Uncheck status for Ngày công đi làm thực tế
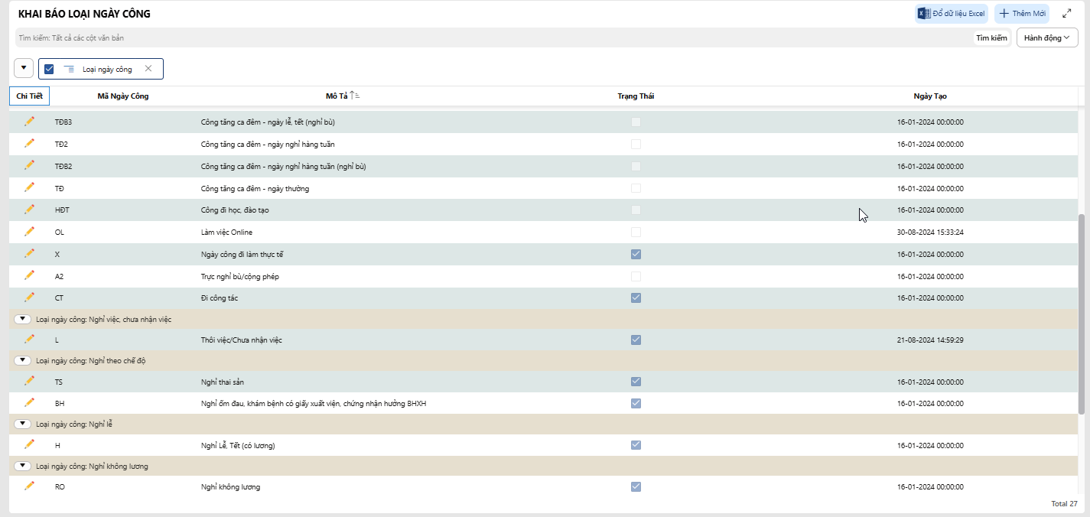Image resolution: width=1090 pixels, height=517 pixels. pyautogui.click(x=635, y=254)
